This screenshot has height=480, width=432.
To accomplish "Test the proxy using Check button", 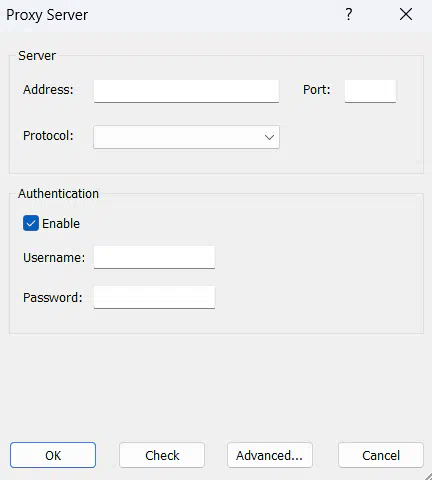I will 162,455.
